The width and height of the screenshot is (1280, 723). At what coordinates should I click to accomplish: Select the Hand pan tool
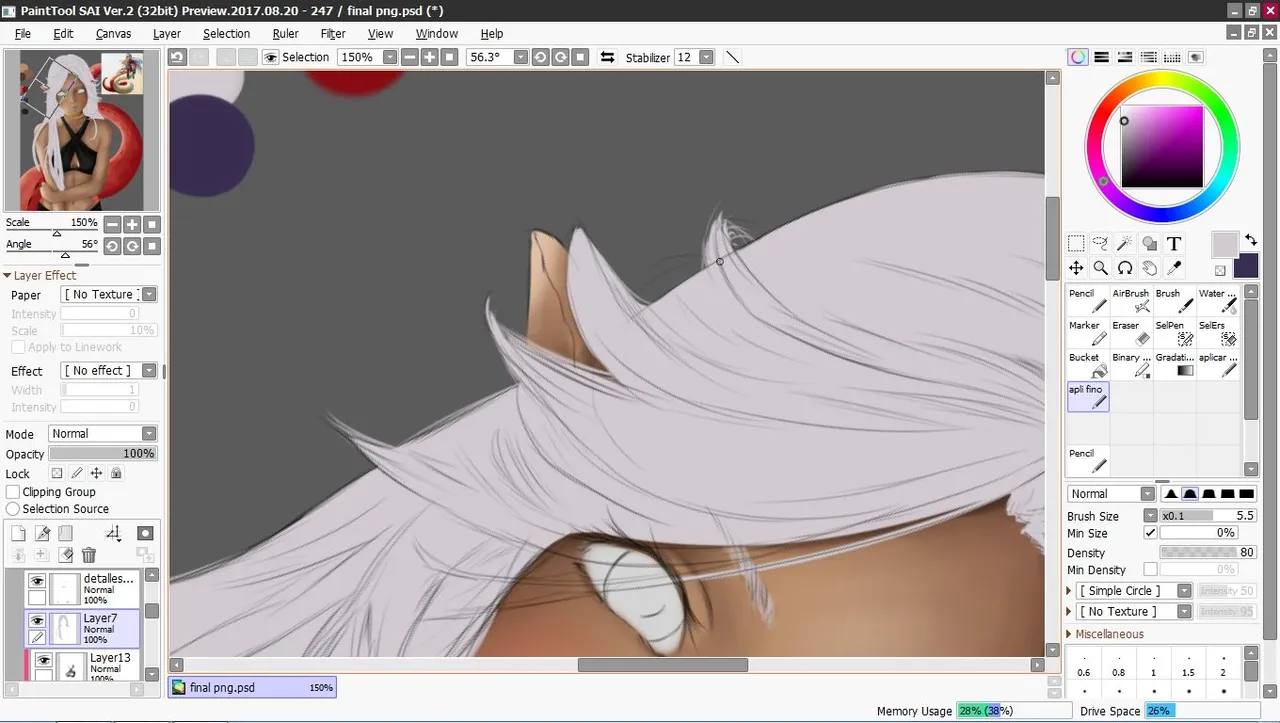click(1149, 268)
